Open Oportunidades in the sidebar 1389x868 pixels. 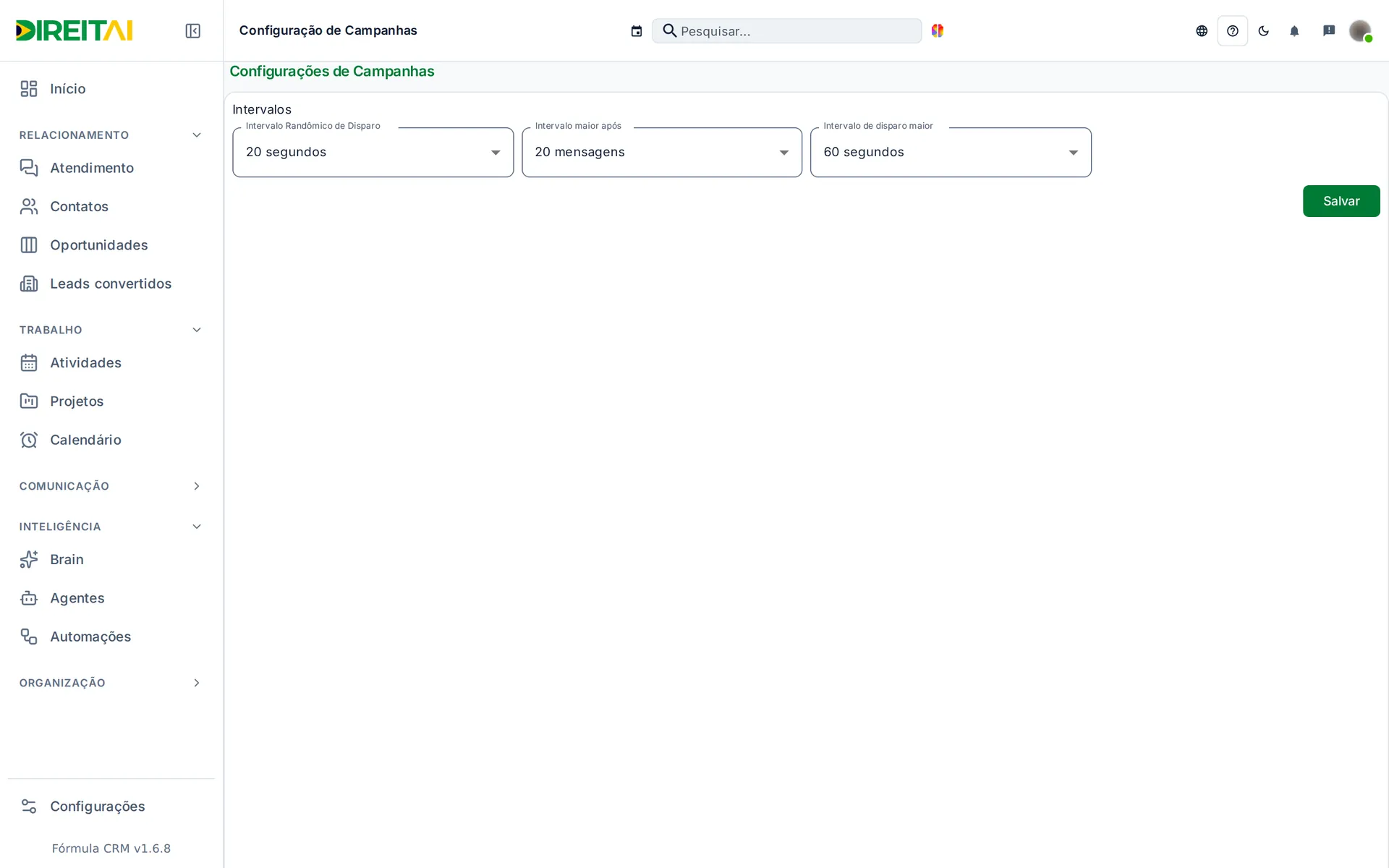coord(111,244)
